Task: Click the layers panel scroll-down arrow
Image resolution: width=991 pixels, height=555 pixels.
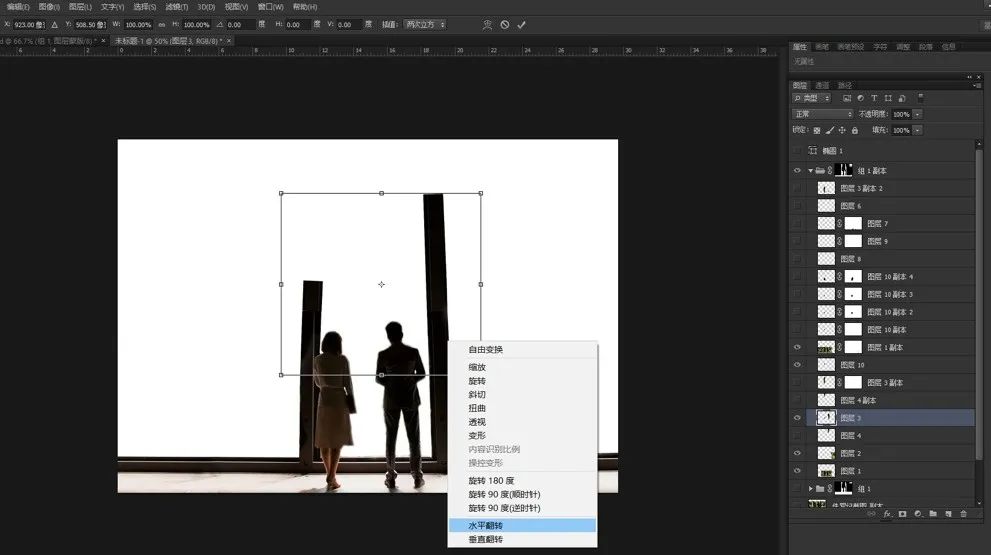Action: coord(980,503)
